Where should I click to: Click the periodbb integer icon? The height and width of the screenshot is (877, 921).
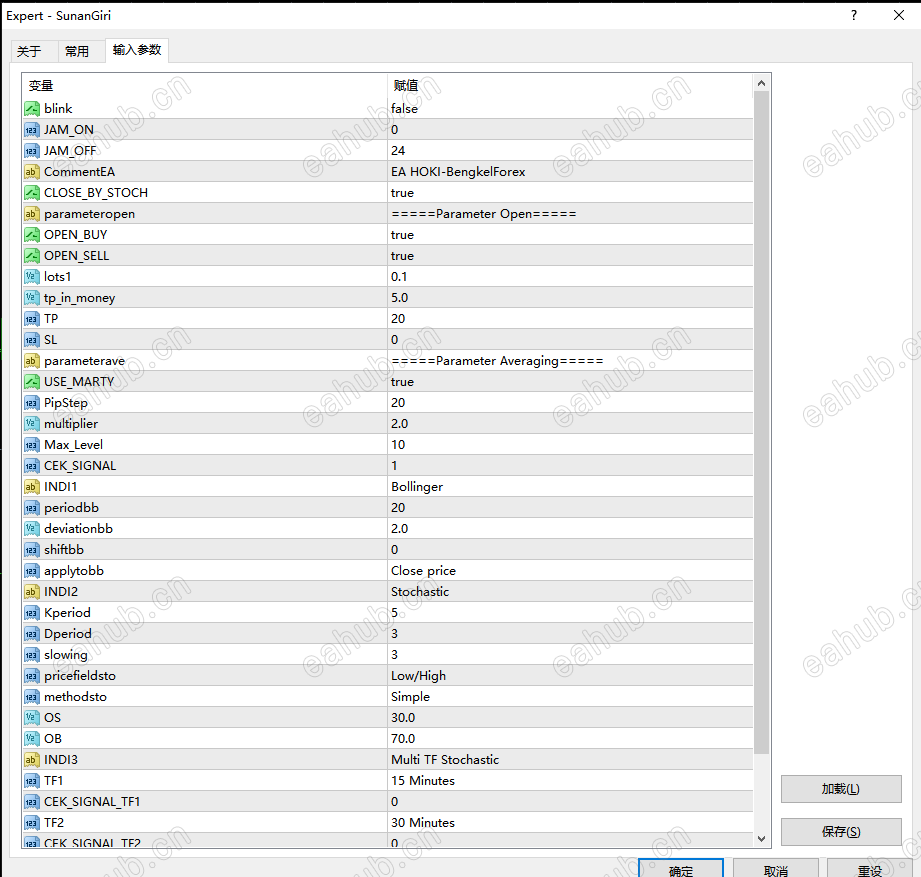(32, 508)
